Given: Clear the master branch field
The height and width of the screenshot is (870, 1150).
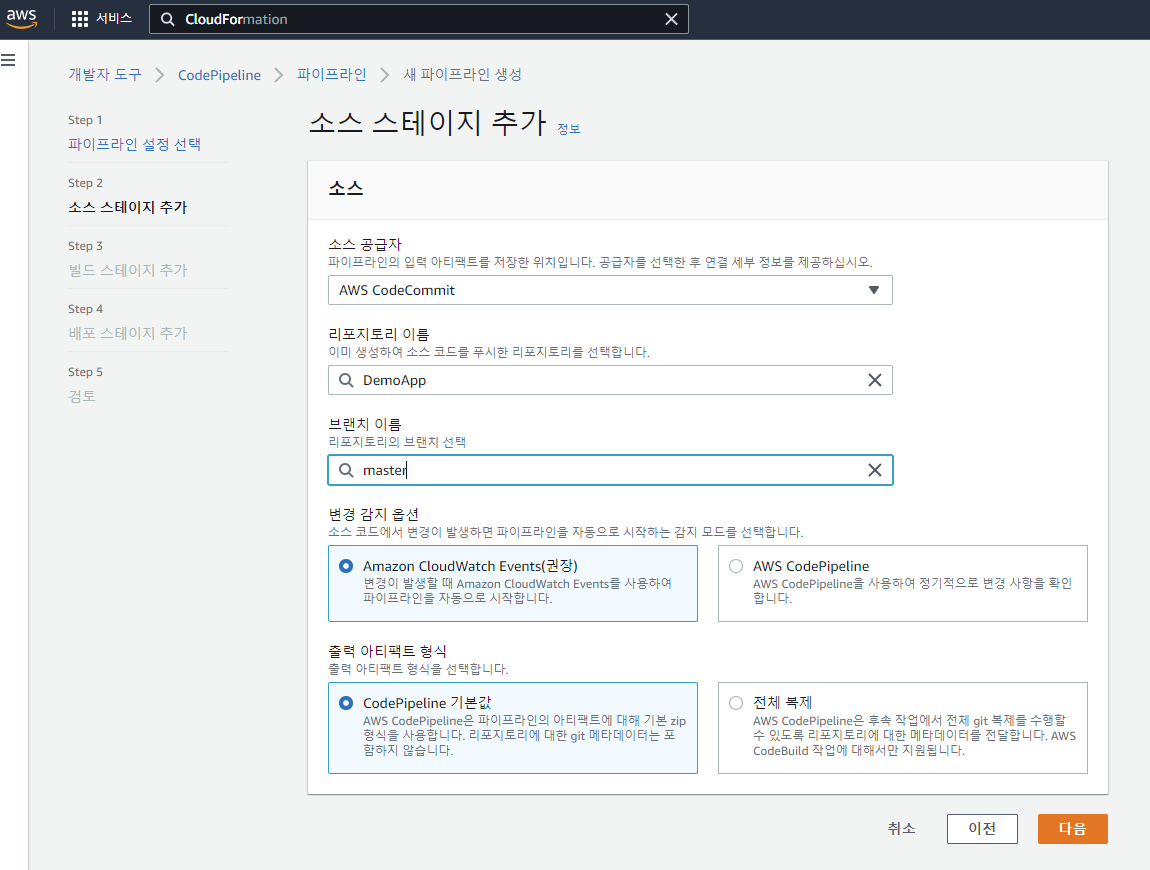Looking at the screenshot, I should [x=875, y=470].
